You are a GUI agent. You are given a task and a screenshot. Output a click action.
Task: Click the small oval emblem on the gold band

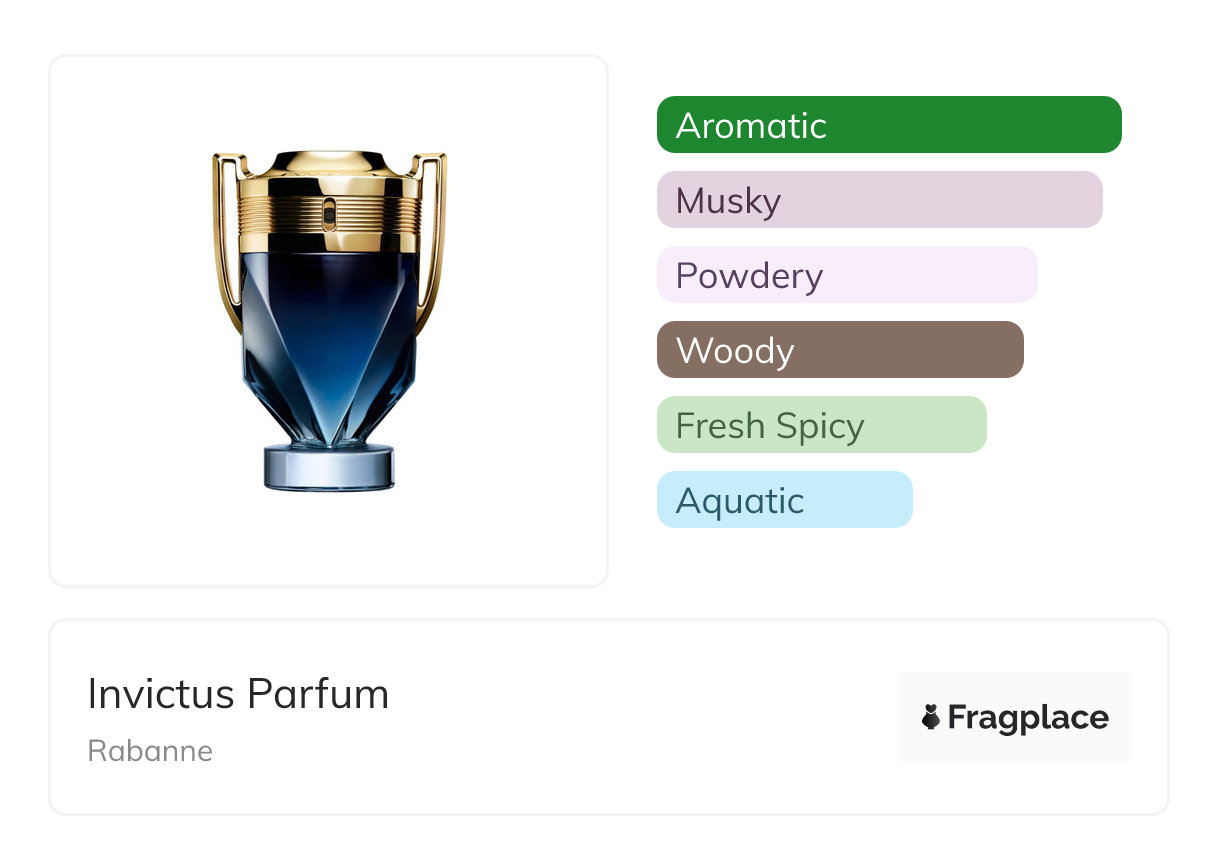coord(330,212)
